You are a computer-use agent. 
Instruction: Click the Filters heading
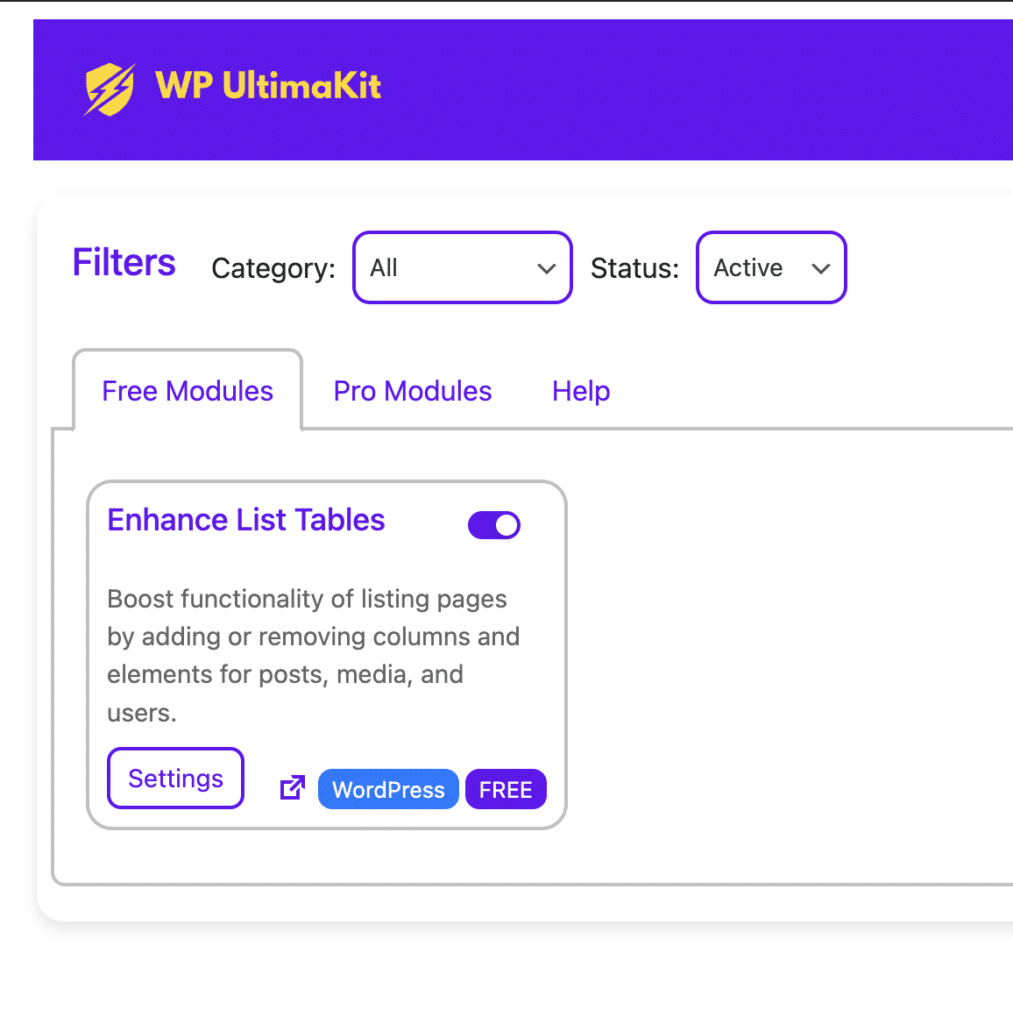pyautogui.click(x=123, y=263)
